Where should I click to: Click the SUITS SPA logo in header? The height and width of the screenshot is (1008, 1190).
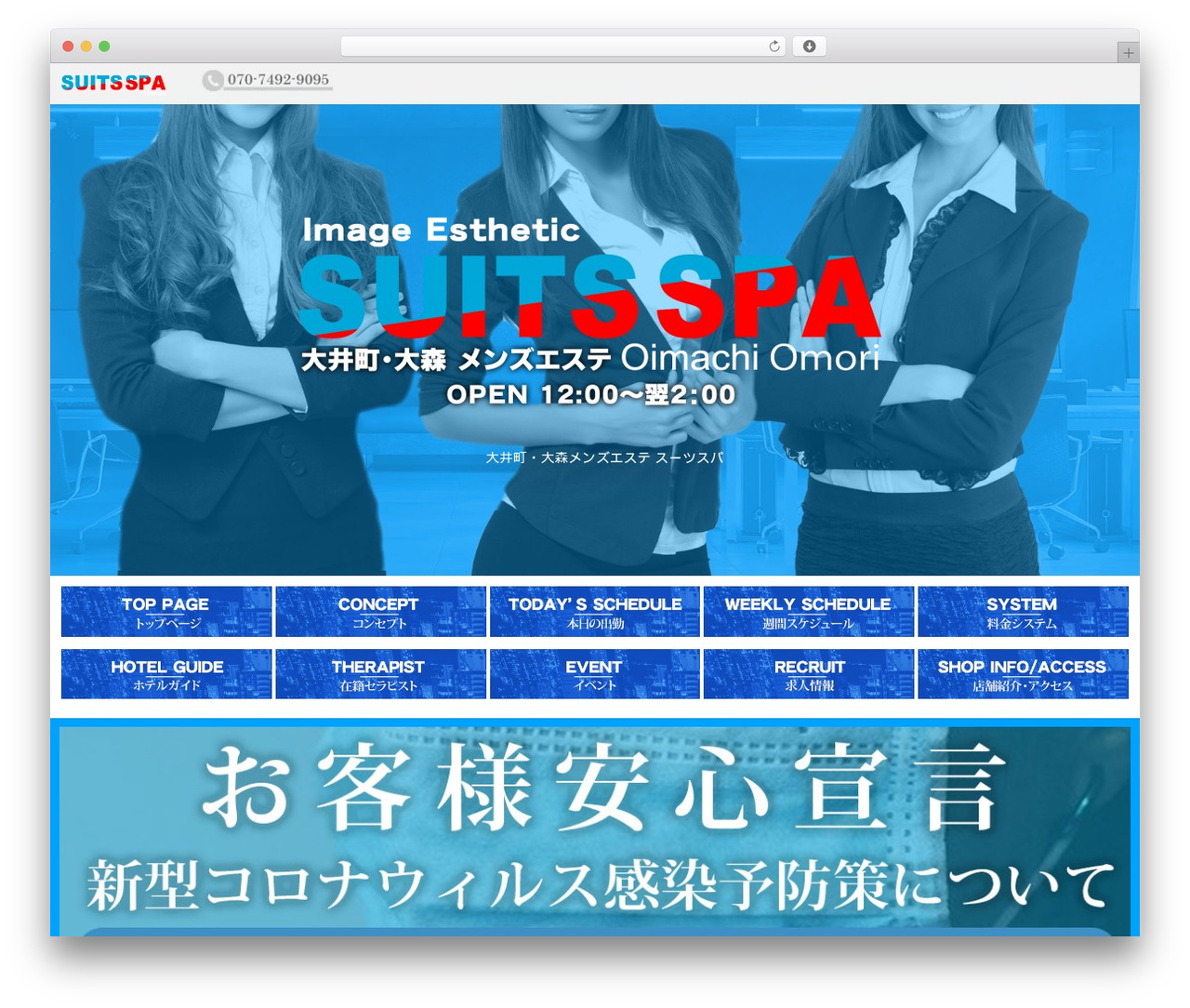pos(113,83)
